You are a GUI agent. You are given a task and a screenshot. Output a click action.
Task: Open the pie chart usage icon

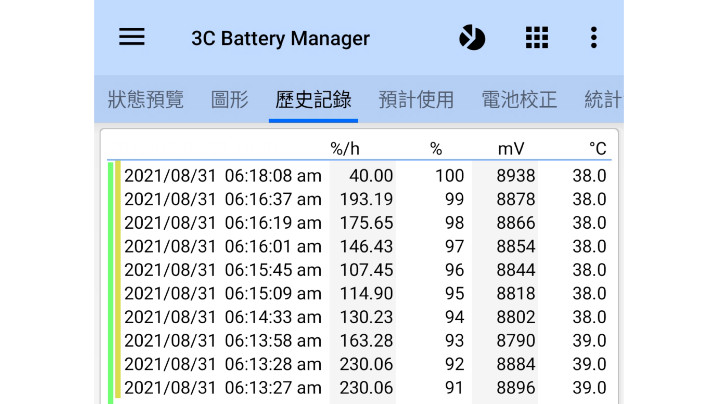click(x=472, y=37)
